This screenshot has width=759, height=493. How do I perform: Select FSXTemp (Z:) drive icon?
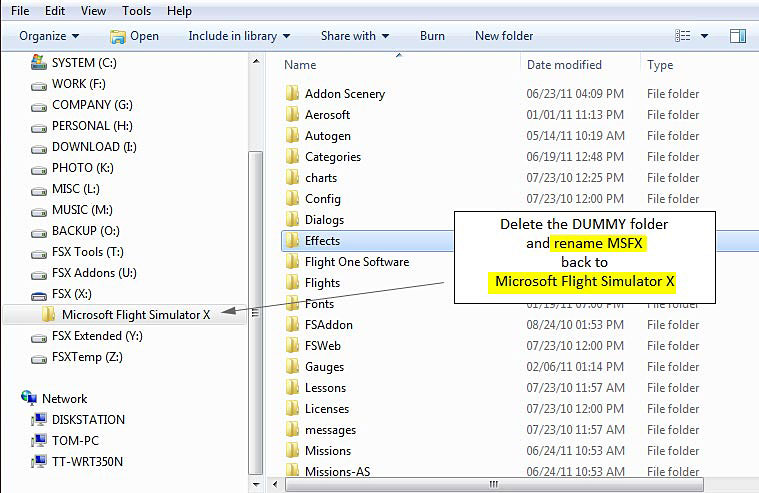click(39, 359)
